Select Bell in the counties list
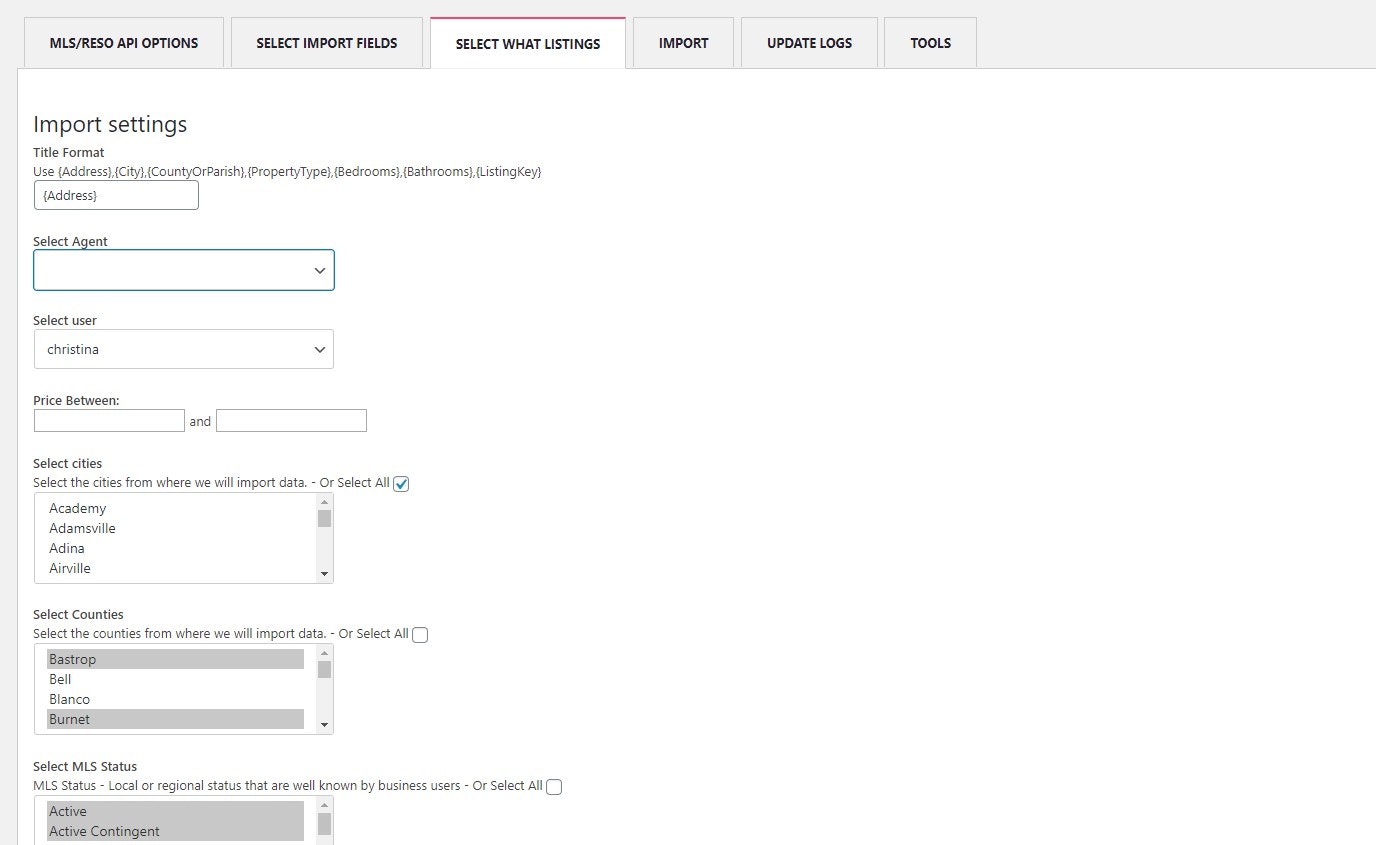 (175, 679)
